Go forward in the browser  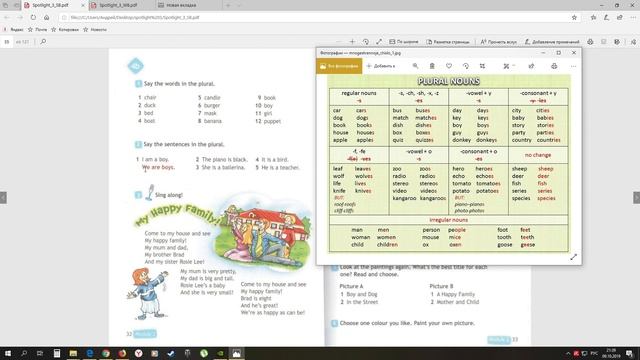pyautogui.click(x=20, y=18)
